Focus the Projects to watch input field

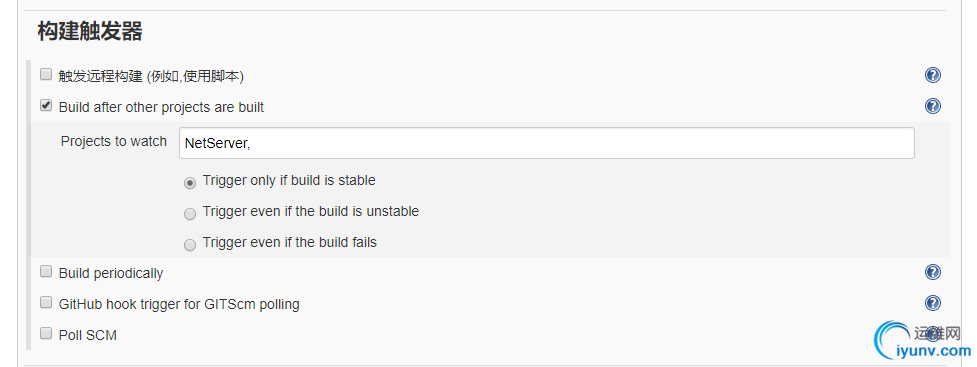pos(546,143)
